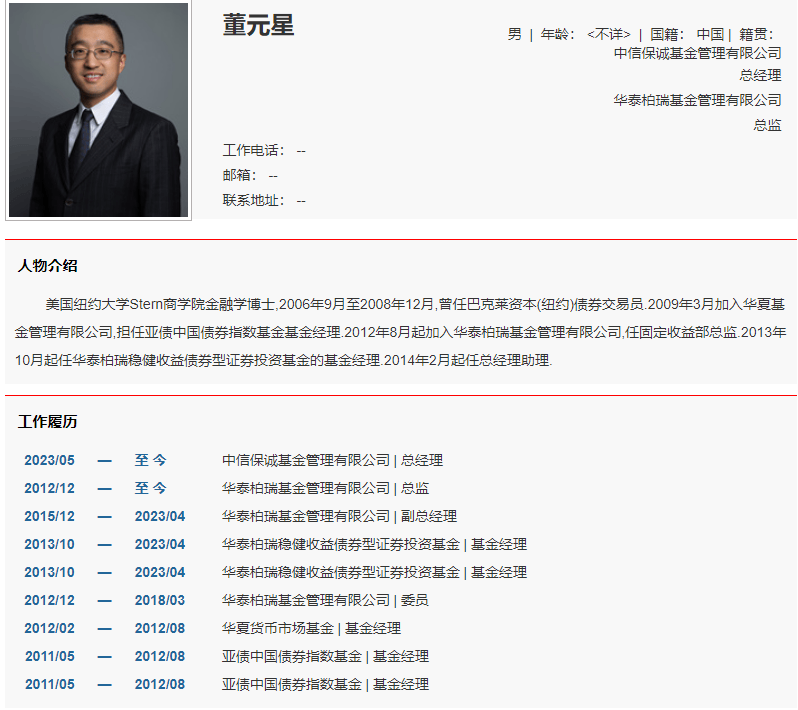This screenshot has width=798, height=710.
Task: Click the biography paragraph under 人物介绍
Action: point(400,331)
